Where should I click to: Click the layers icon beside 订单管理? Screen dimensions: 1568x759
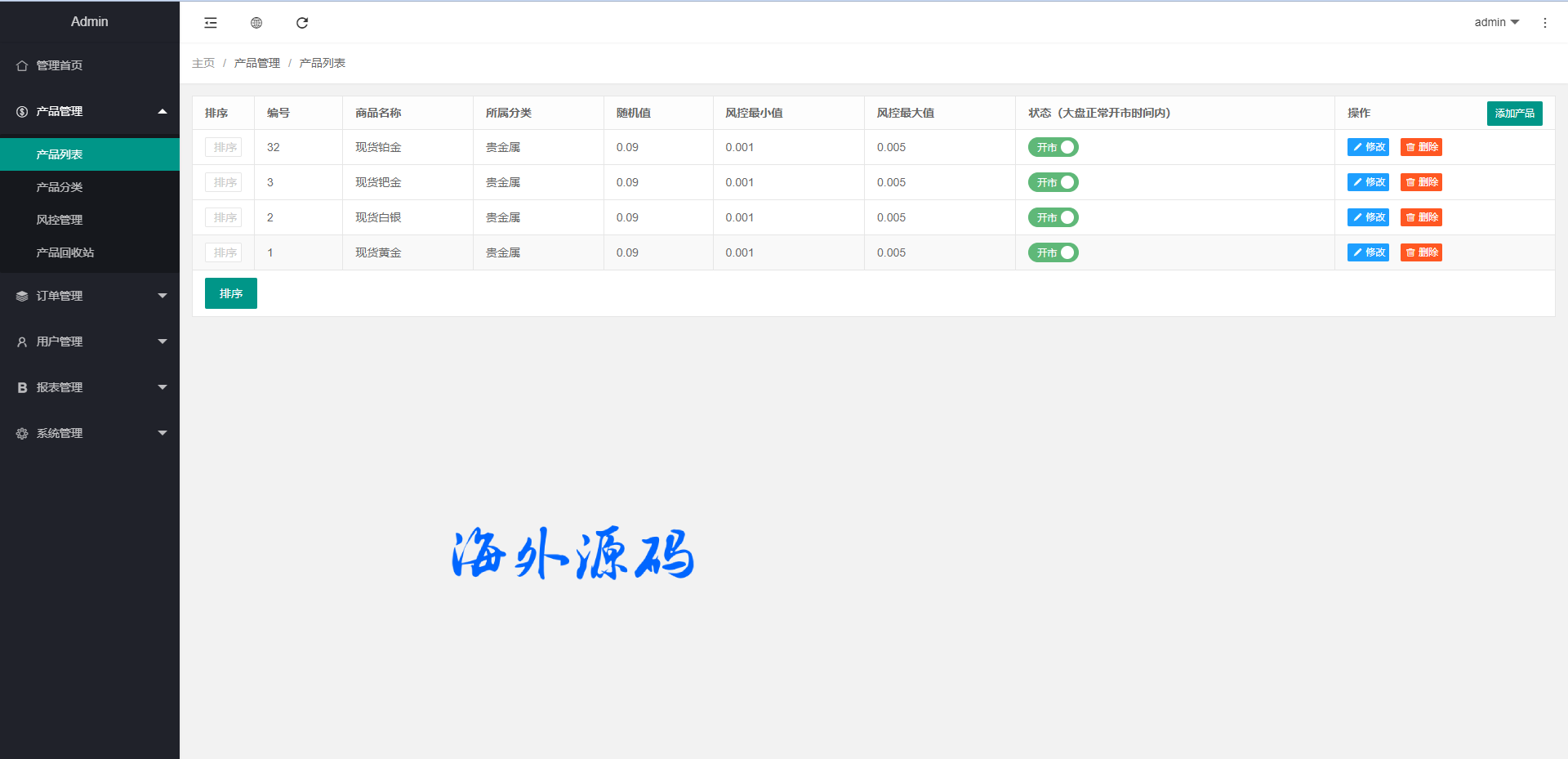[22, 296]
